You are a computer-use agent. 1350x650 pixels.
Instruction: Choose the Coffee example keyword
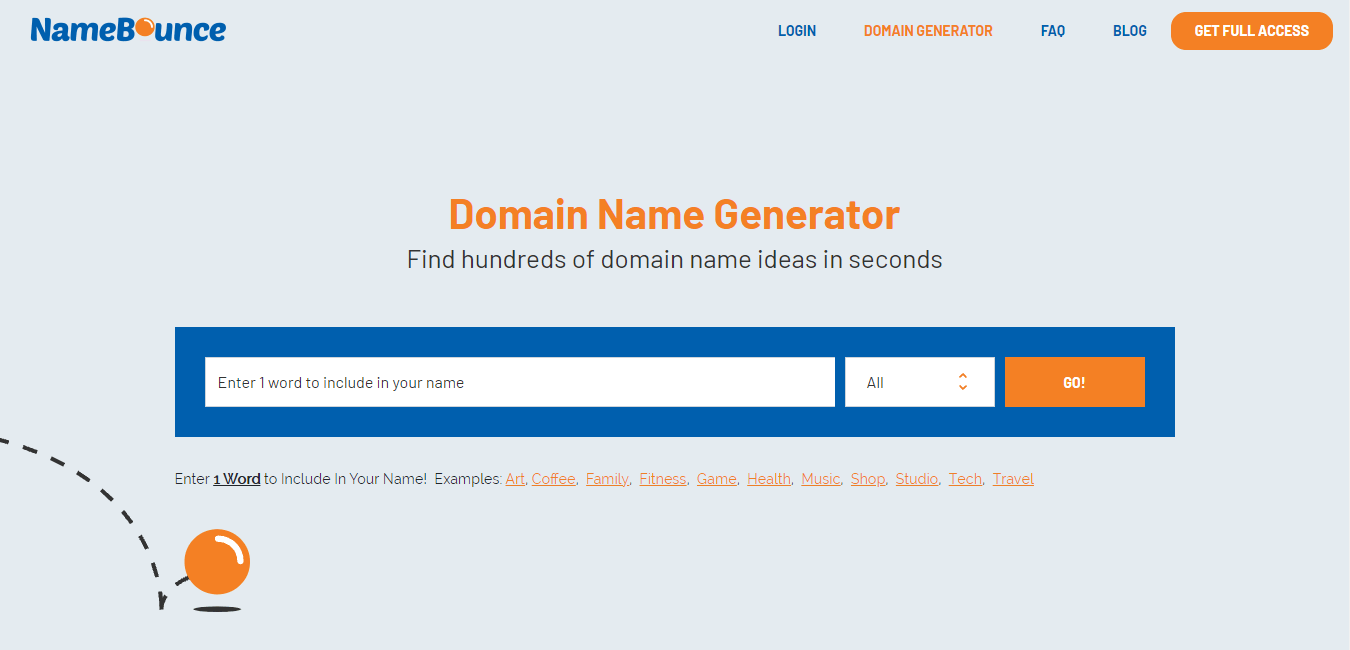553,479
